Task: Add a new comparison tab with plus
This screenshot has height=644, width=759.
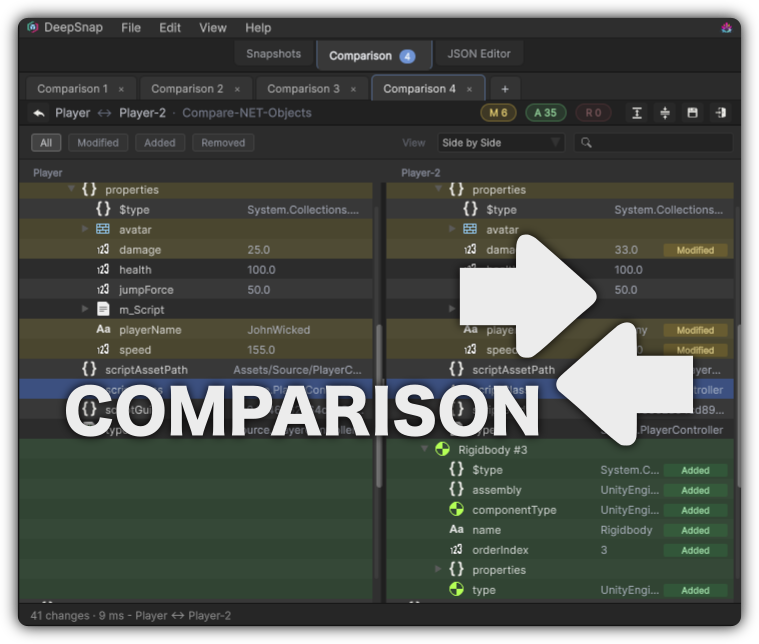Action: [505, 89]
